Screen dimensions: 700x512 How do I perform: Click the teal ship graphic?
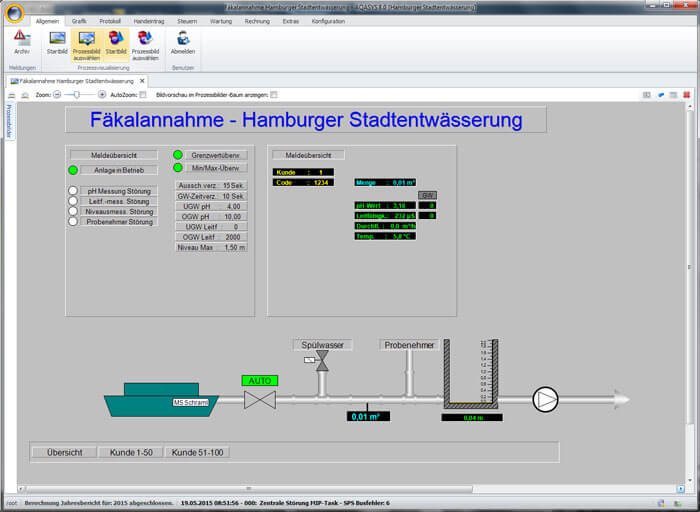coord(162,400)
